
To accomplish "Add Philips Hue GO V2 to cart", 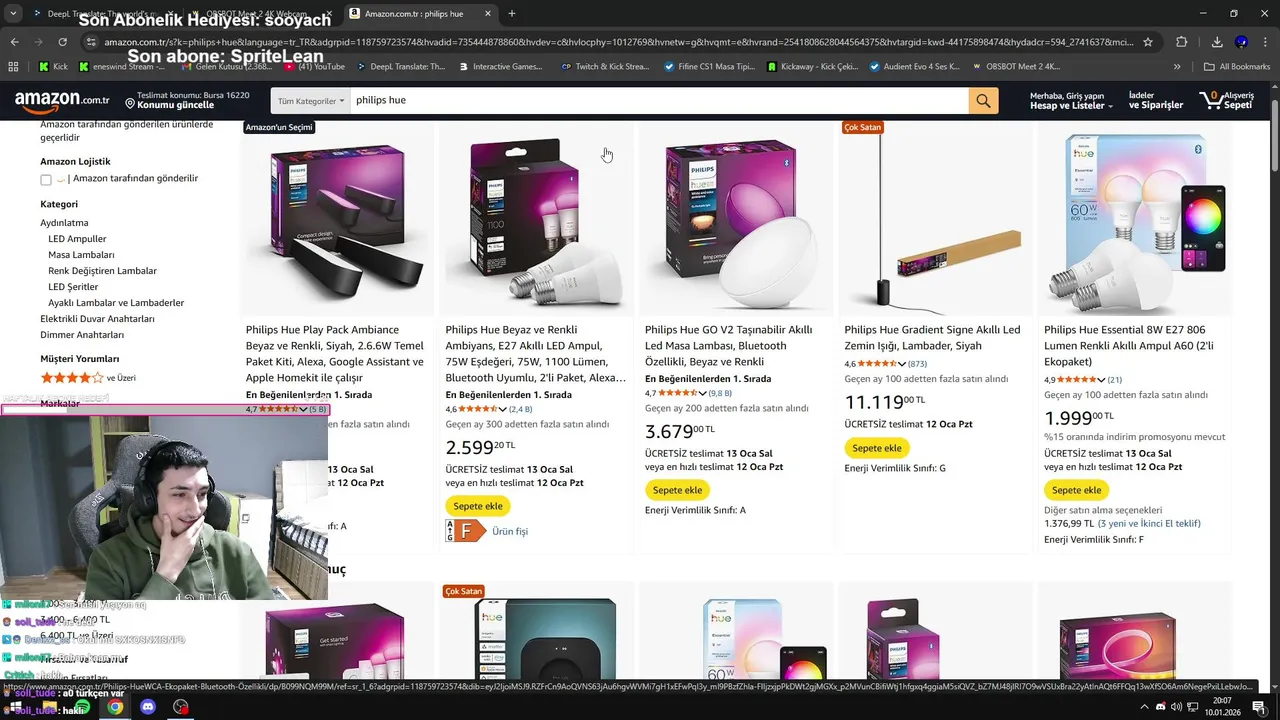I will coord(677,490).
